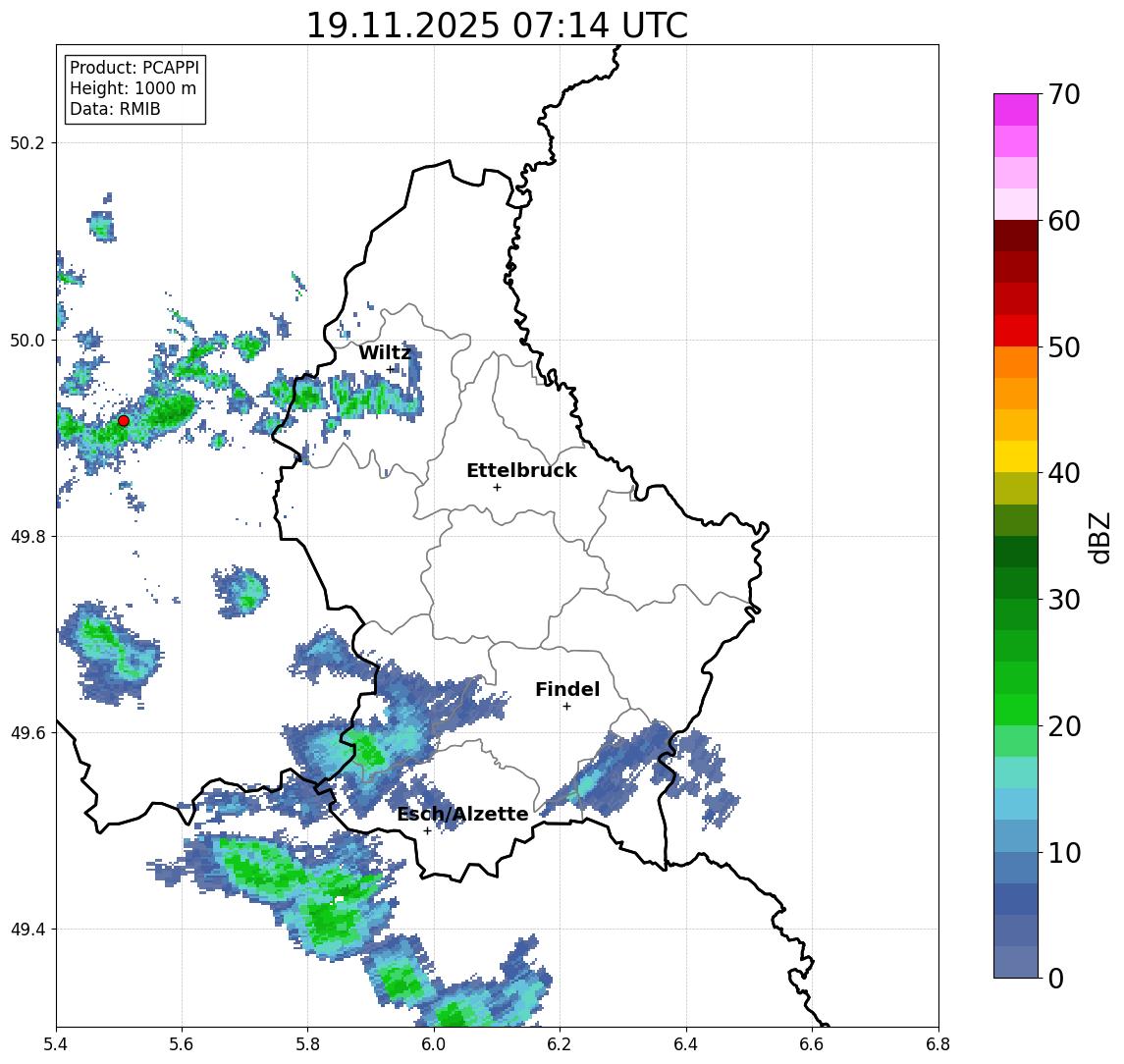Click the 40 colorbar tick label

(x=1064, y=473)
